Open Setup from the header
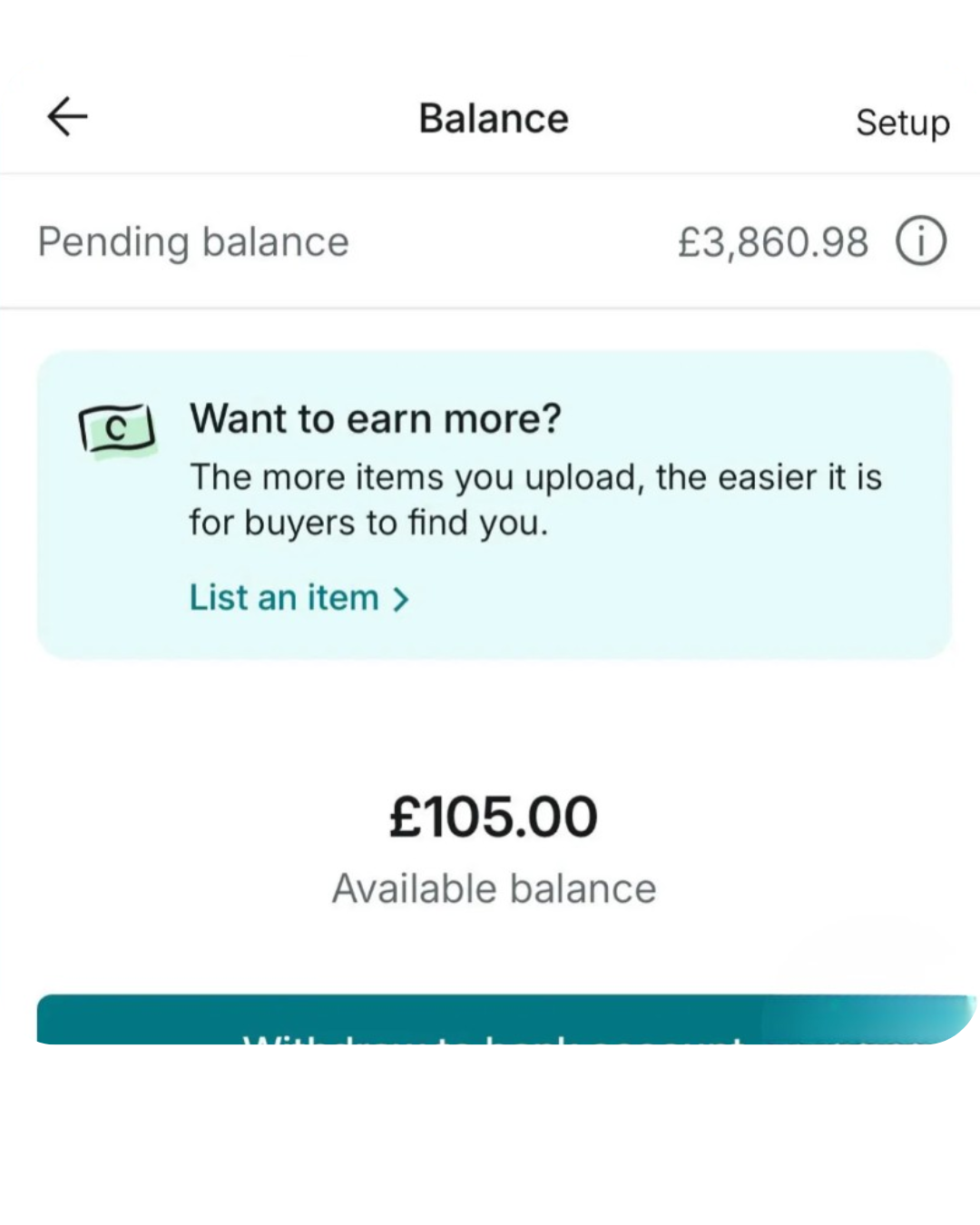The image size is (980, 1225). tap(902, 122)
